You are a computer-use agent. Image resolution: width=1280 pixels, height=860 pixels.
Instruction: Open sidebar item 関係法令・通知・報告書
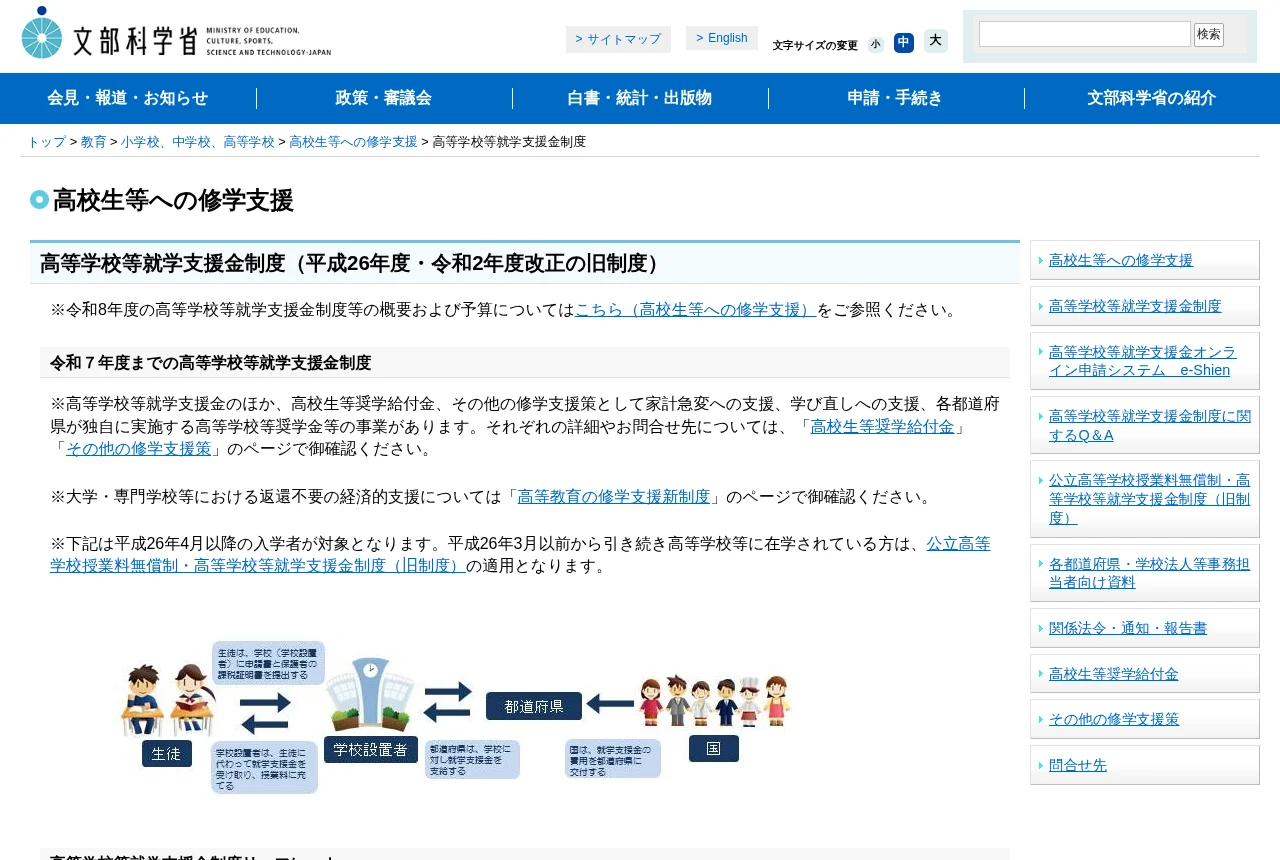pyautogui.click(x=1145, y=628)
